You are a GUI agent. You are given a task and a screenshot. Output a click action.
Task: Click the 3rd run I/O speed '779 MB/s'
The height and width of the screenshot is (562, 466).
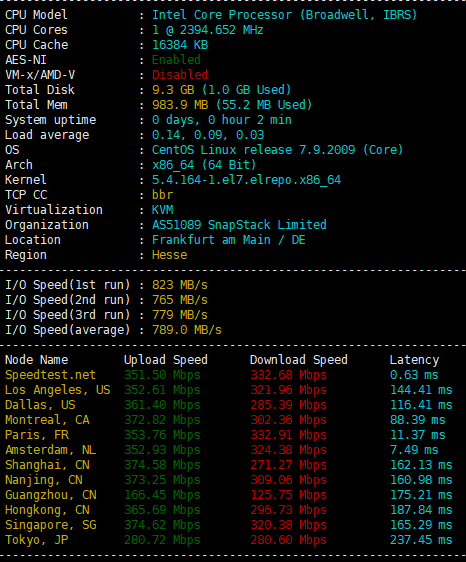pyautogui.click(x=180, y=315)
